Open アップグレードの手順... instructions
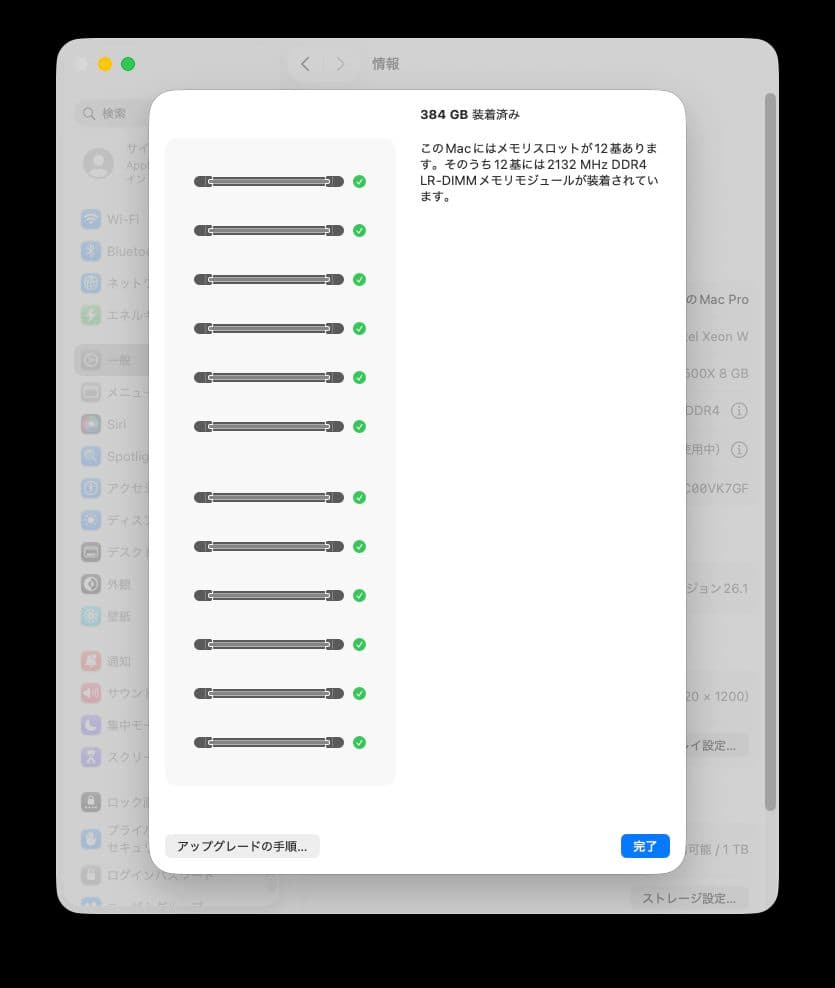 (x=242, y=846)
